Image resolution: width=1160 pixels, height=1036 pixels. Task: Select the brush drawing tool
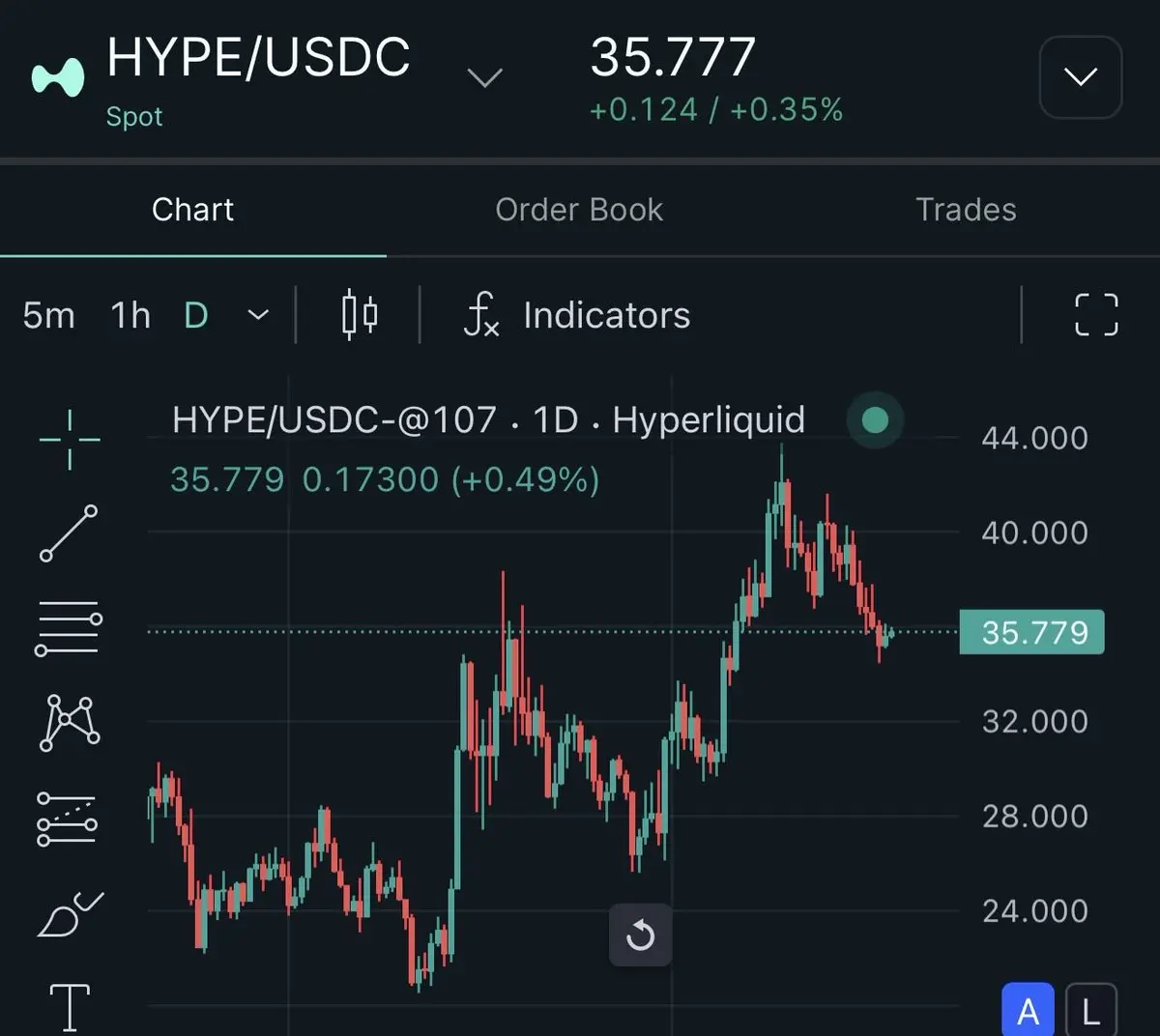click(70, 914)
